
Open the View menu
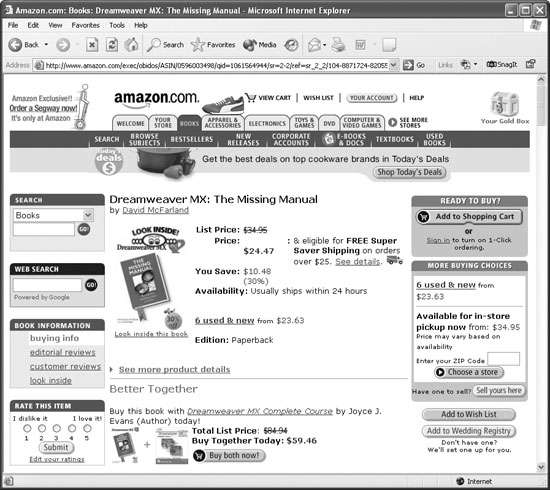click(55, 25)
